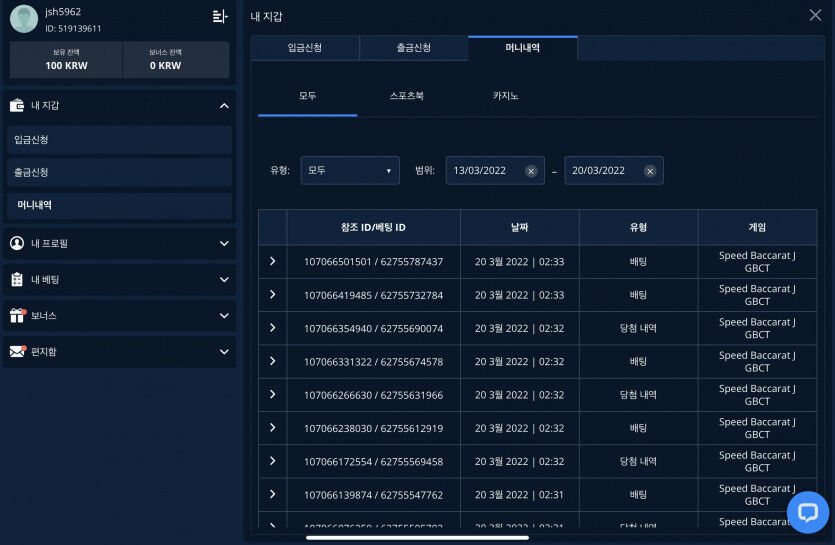Click the 날짜 column header
This screenshot has height=545, width=835.
[520, 227]
